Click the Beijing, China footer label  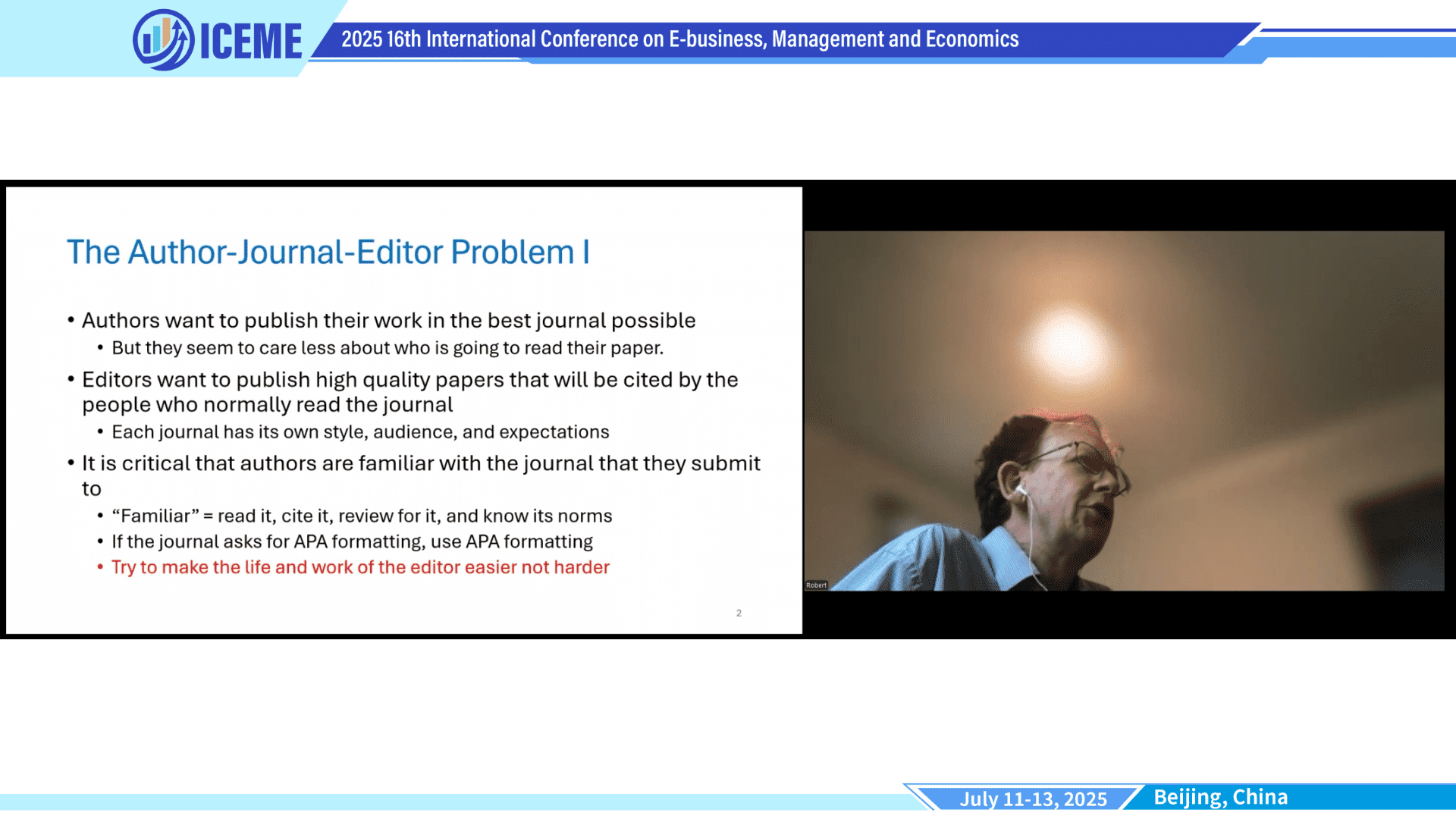pyautogui.click(x=1220, y=797)
